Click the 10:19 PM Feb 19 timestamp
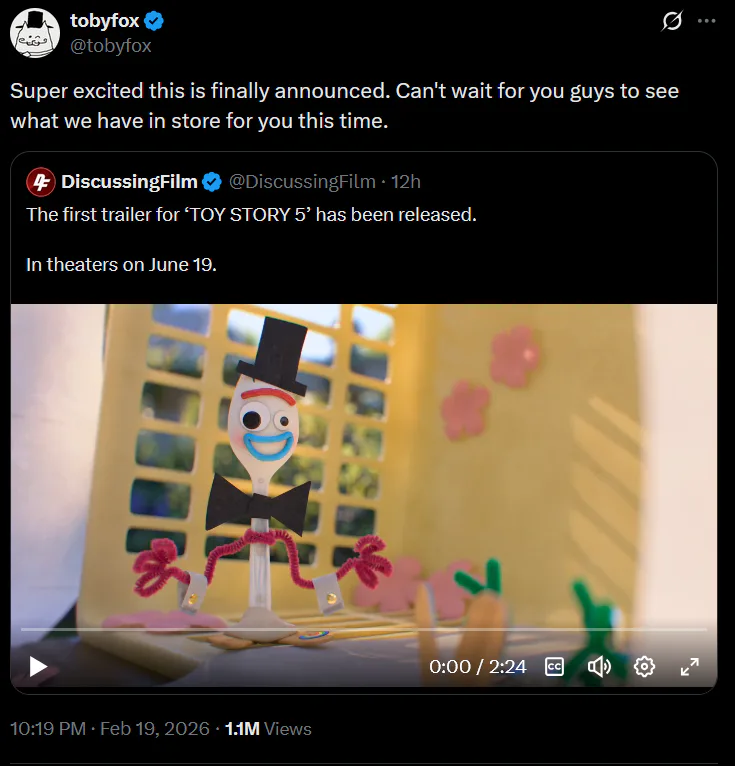This screenshot has height=766, width=735. tap(108, 729)
